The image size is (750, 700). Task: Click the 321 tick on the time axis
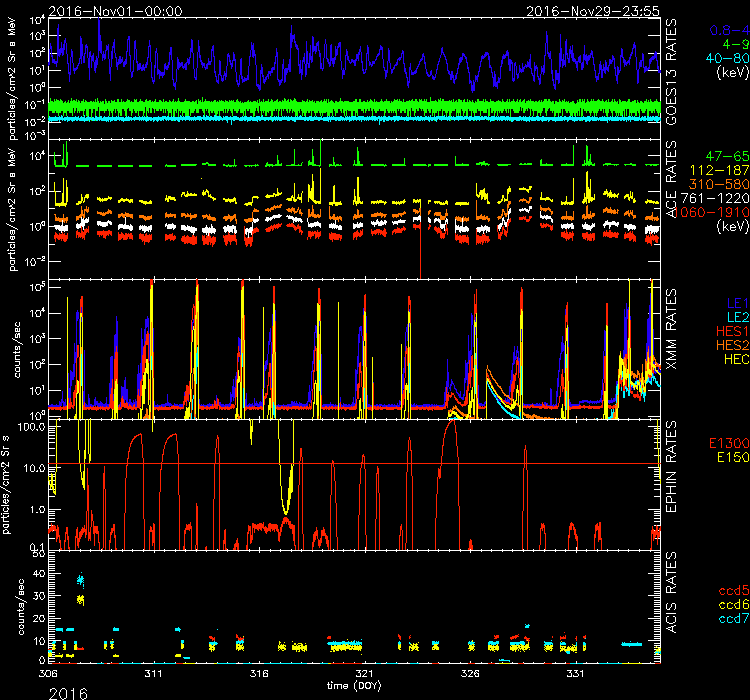(365, 674)
